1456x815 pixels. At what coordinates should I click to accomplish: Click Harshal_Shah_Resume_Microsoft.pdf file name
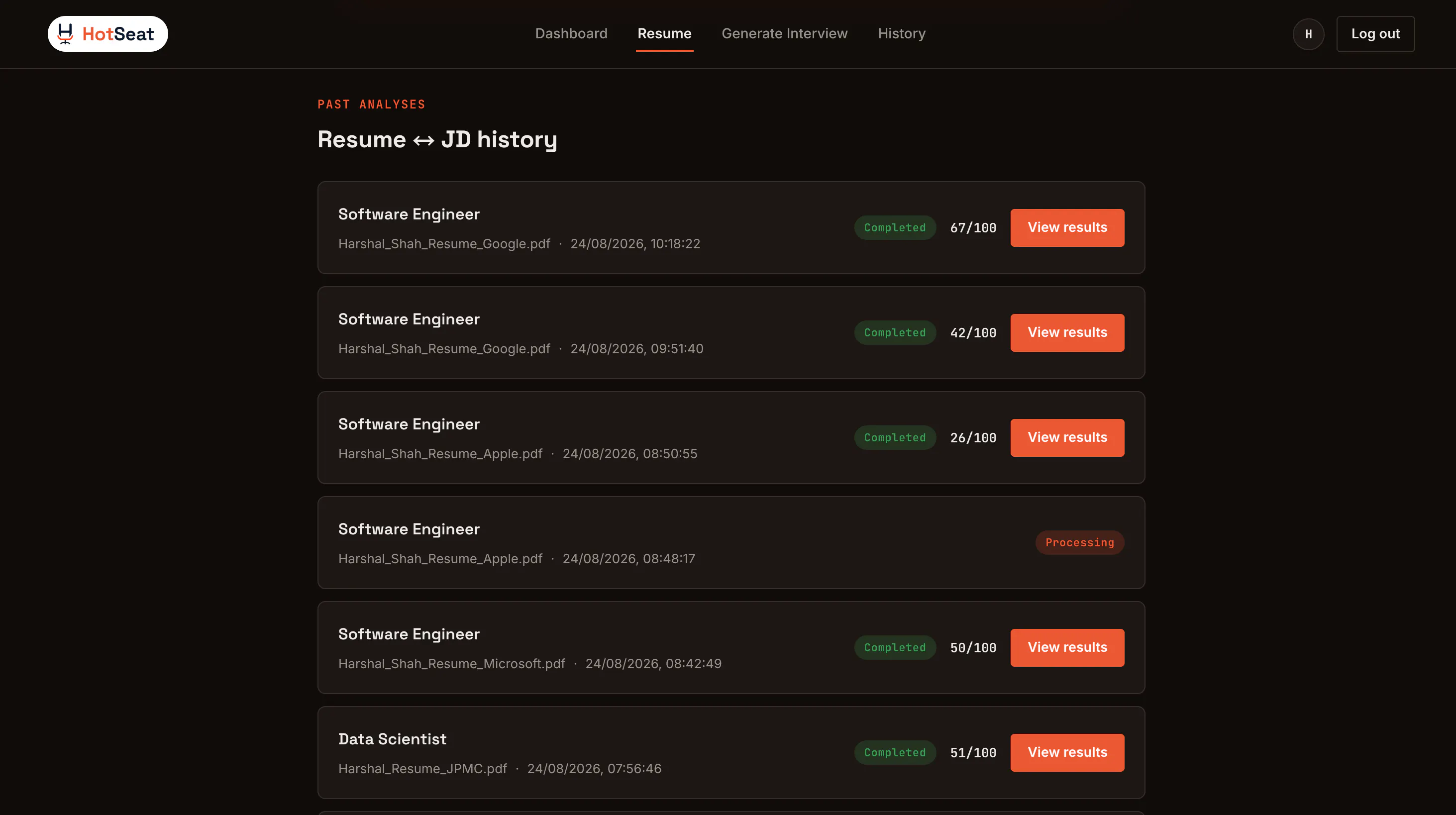tap(452, 664)
